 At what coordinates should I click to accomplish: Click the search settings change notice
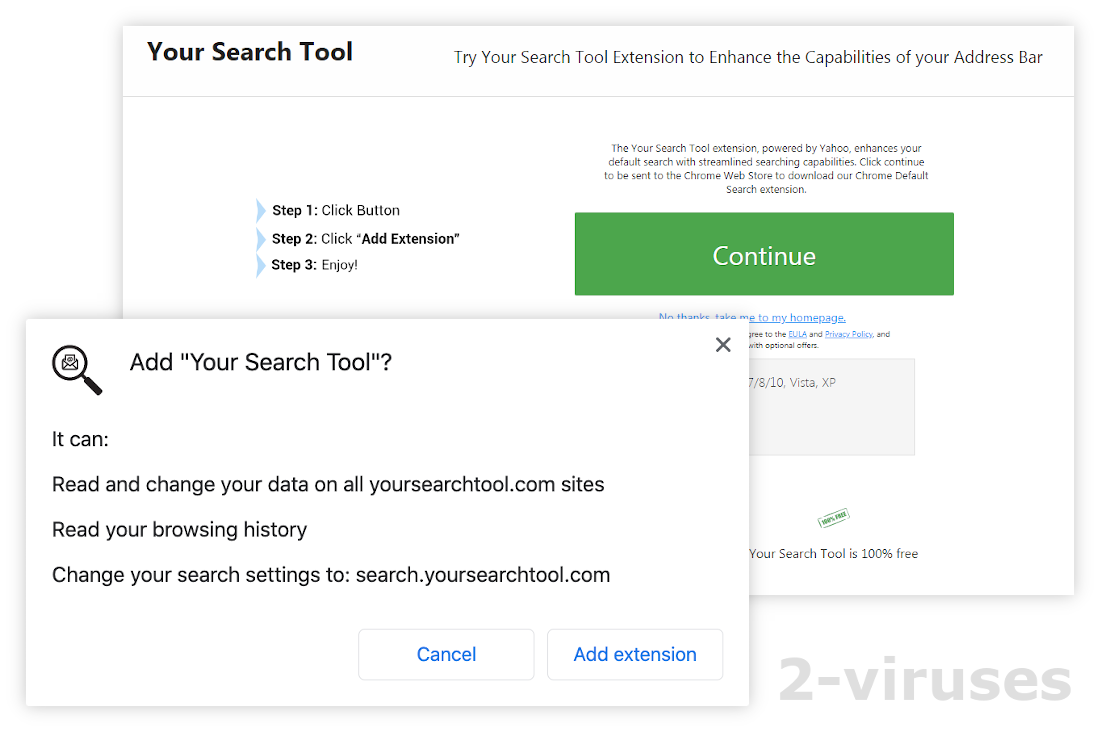[x=330, y=574]
